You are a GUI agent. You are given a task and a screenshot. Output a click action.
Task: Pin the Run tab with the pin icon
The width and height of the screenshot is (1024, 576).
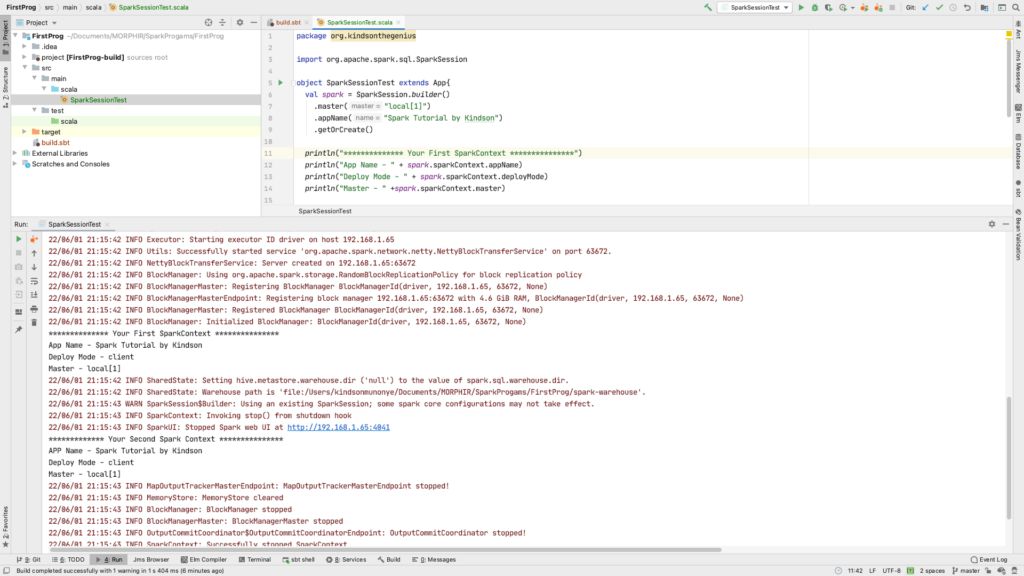[18, 329]
